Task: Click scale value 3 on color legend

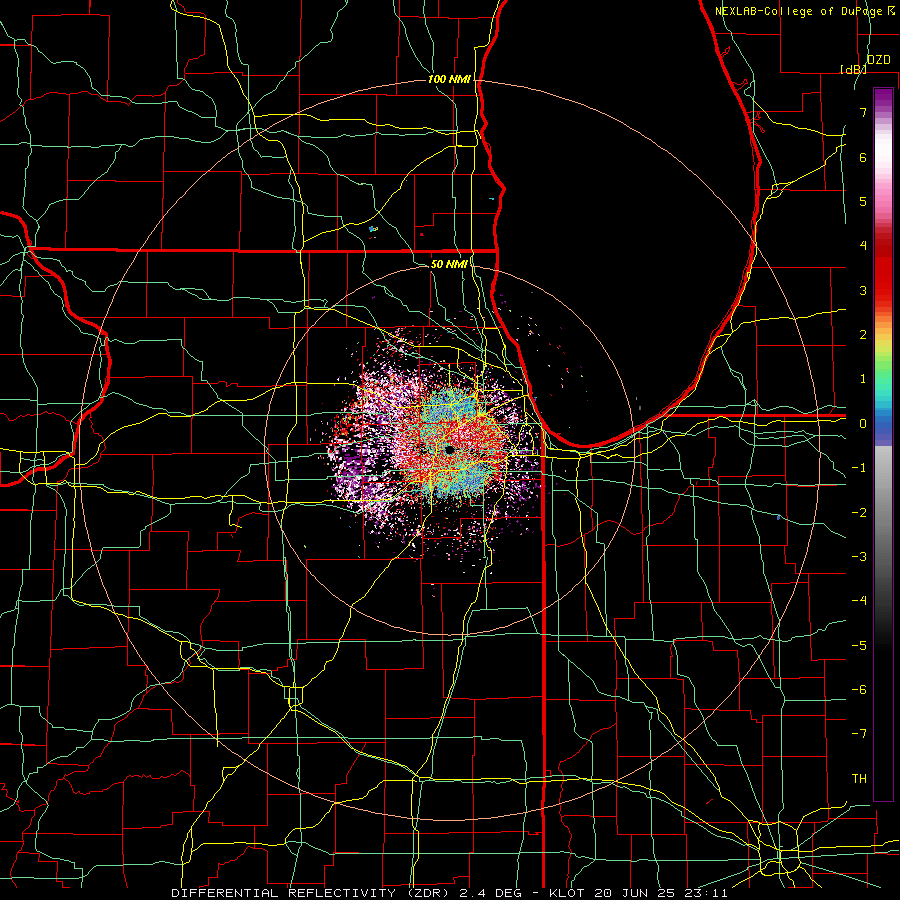Action: tap(863, 290)
